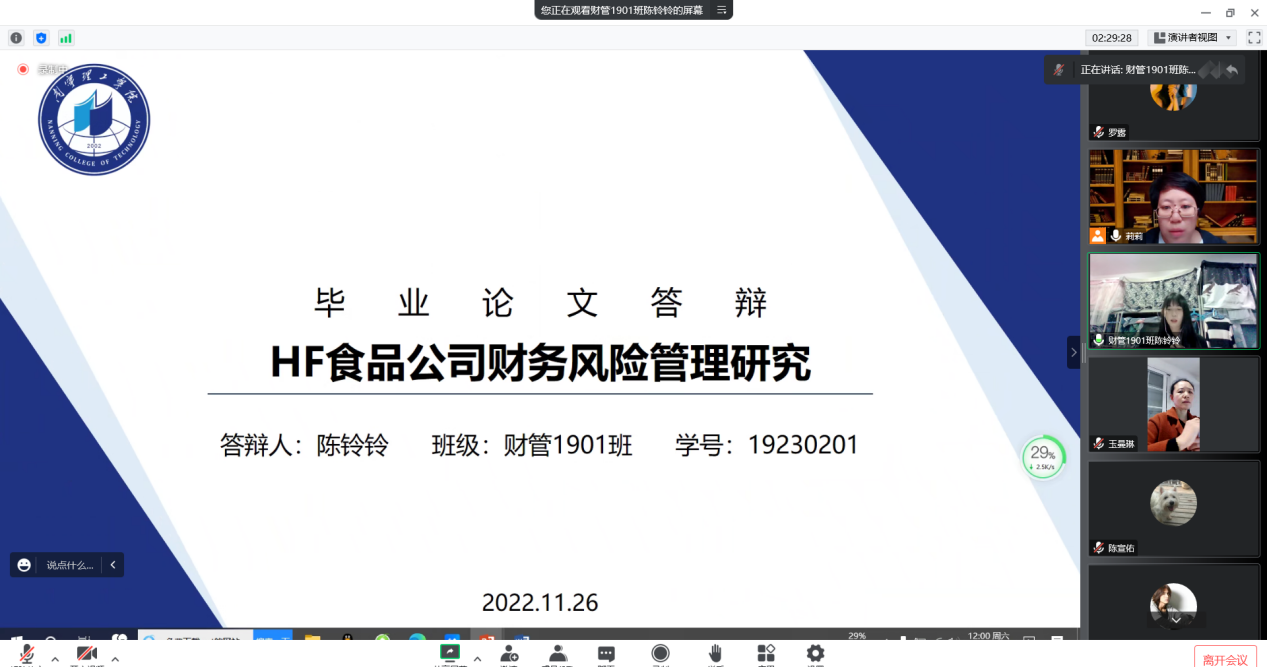Click the green share screen button
The width and height of the screenshot is (1267, 667).
pos(450,653)
